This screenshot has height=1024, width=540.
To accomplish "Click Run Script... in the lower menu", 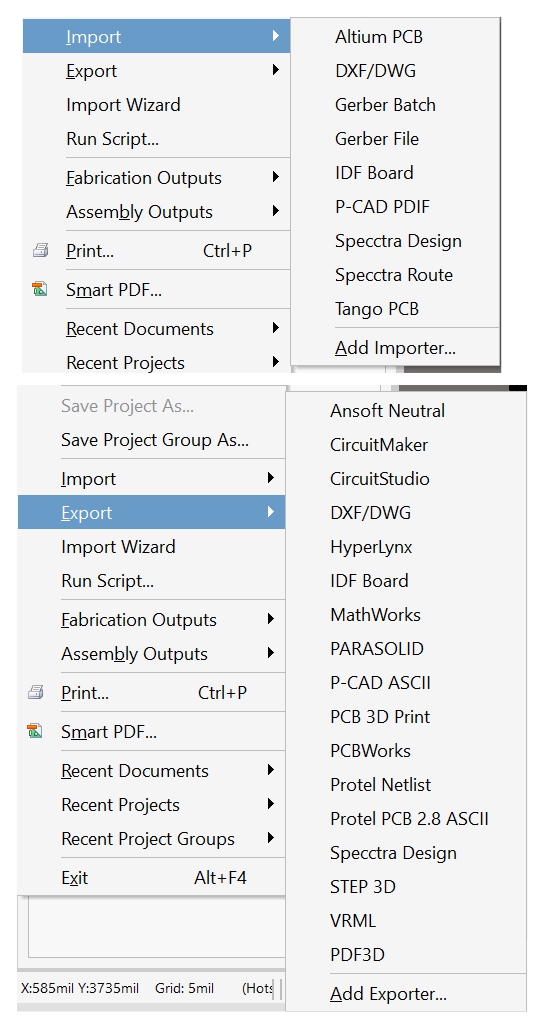I will (x=108, y=581).
